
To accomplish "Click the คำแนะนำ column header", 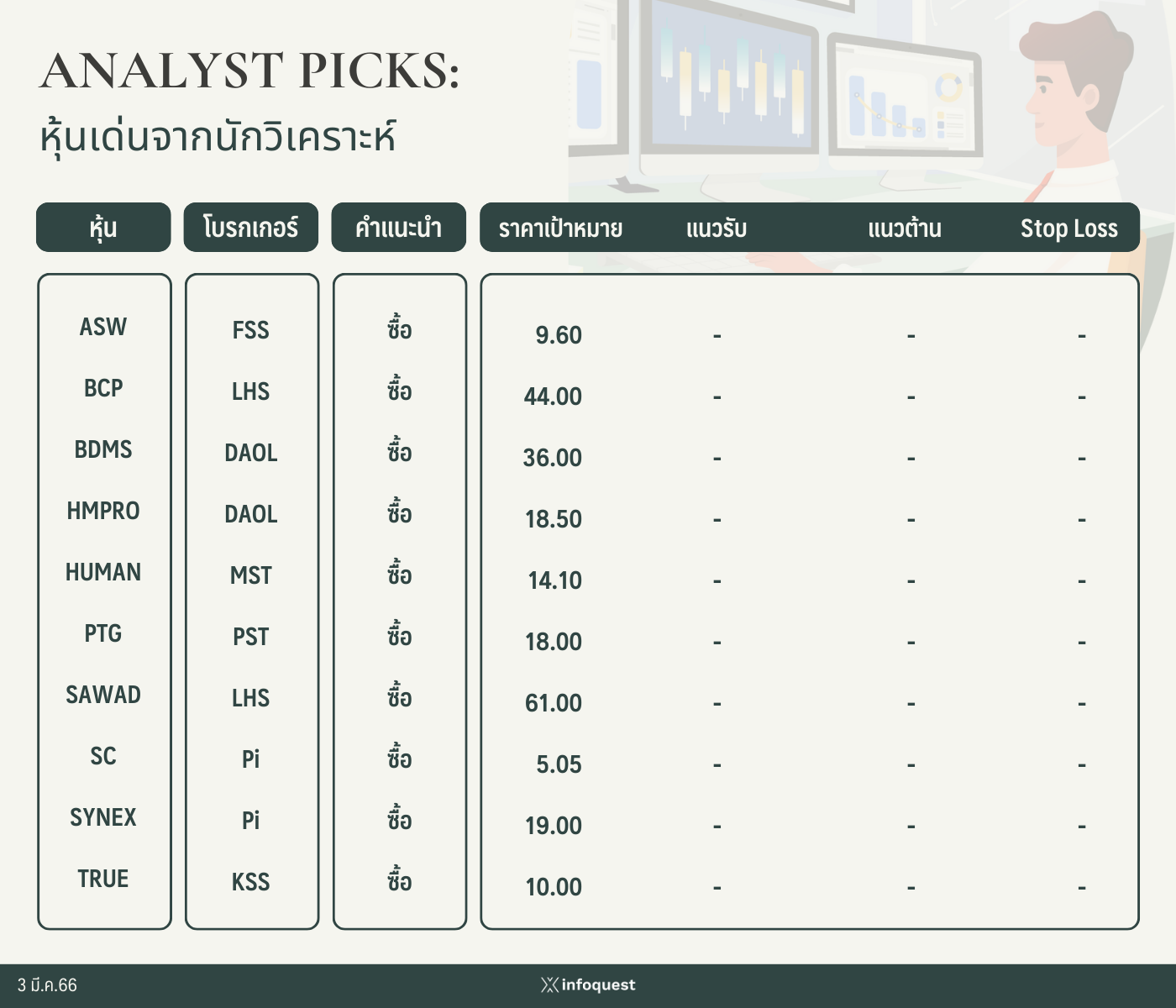I will point(398,227).
